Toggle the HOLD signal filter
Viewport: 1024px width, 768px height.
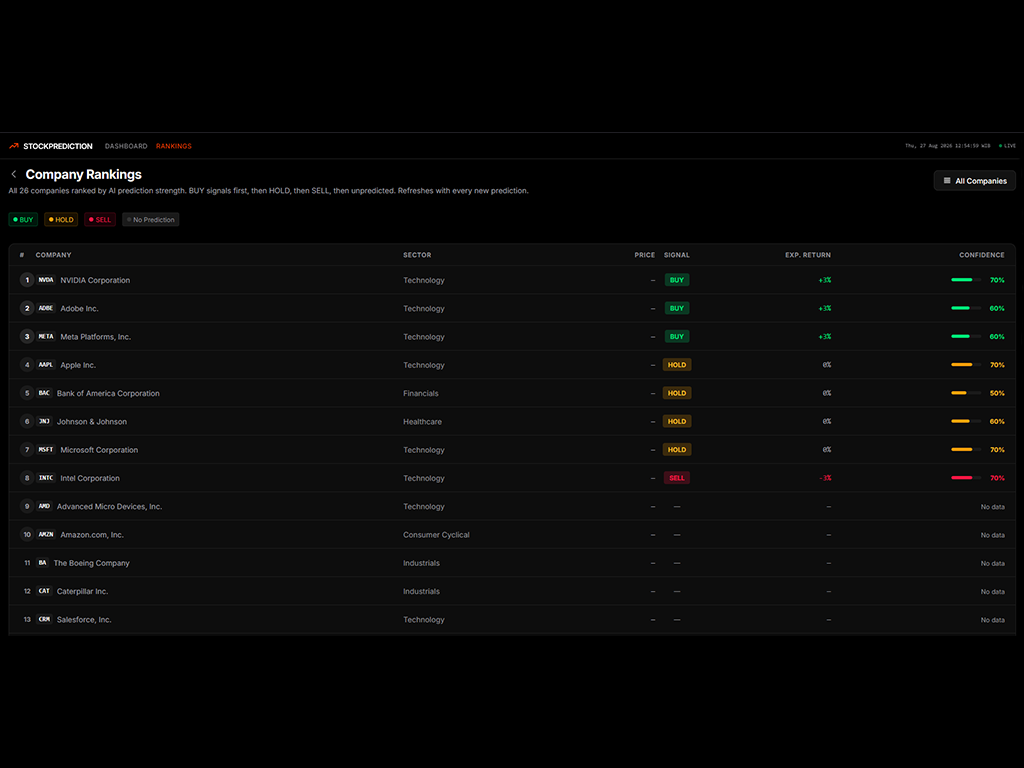click(x=61, y=220)
